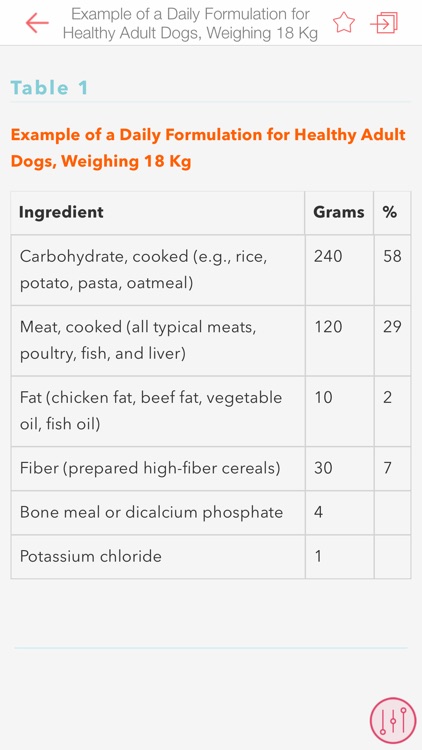Tap the 29 percent cell
This screenshot has width=422, height=750.
click(392, 341)
